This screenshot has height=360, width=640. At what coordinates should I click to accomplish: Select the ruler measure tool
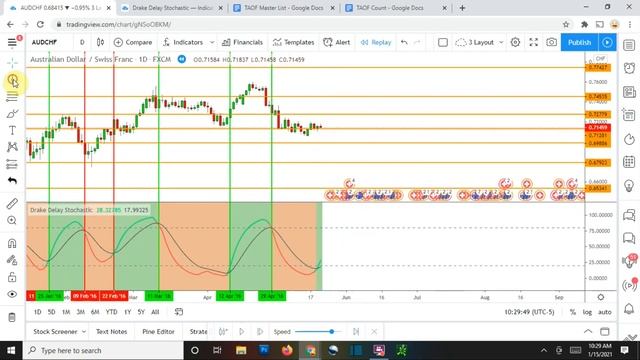coord(12,203)
